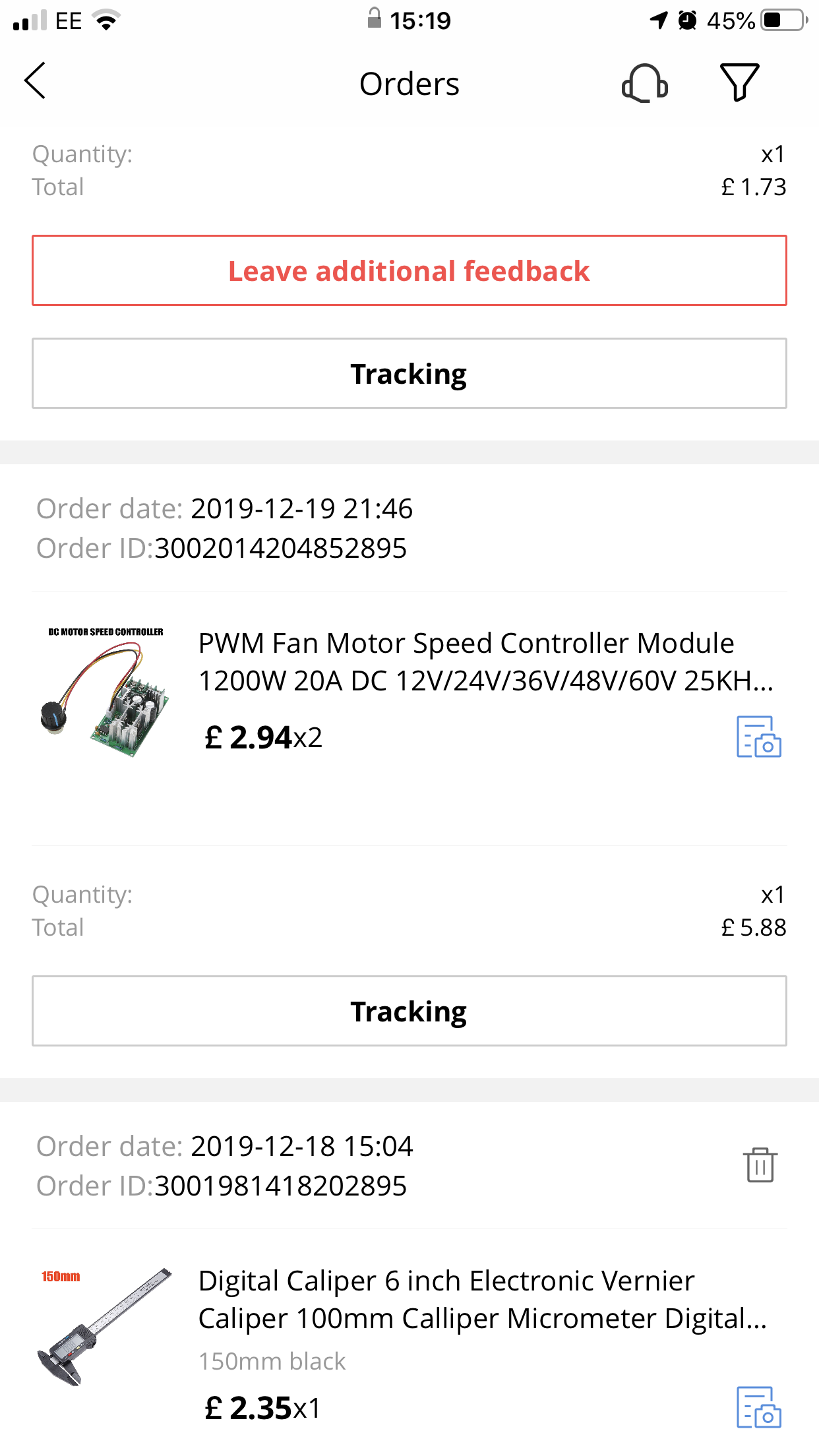
Task: Tap Order ID 3002014204852895
Action: [280, 549]
